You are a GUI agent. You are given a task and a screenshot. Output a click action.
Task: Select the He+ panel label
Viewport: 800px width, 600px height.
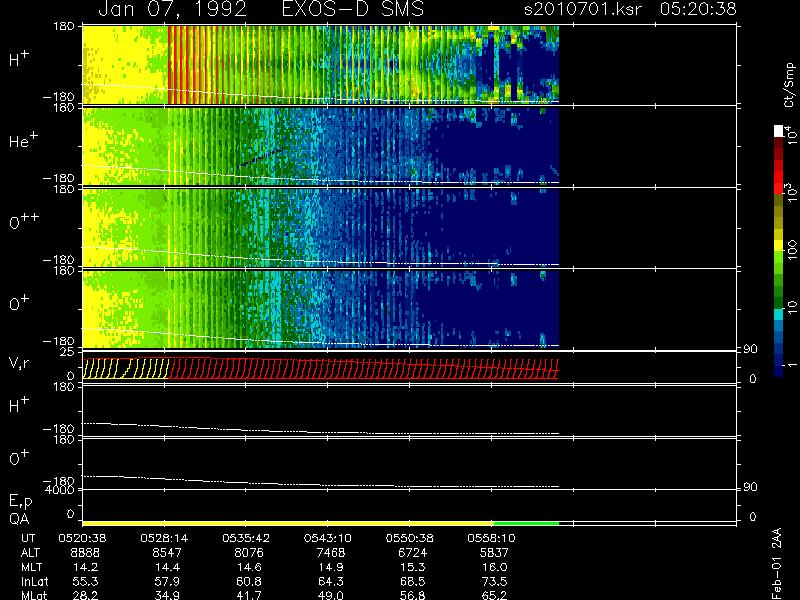(x=23, y=139)
